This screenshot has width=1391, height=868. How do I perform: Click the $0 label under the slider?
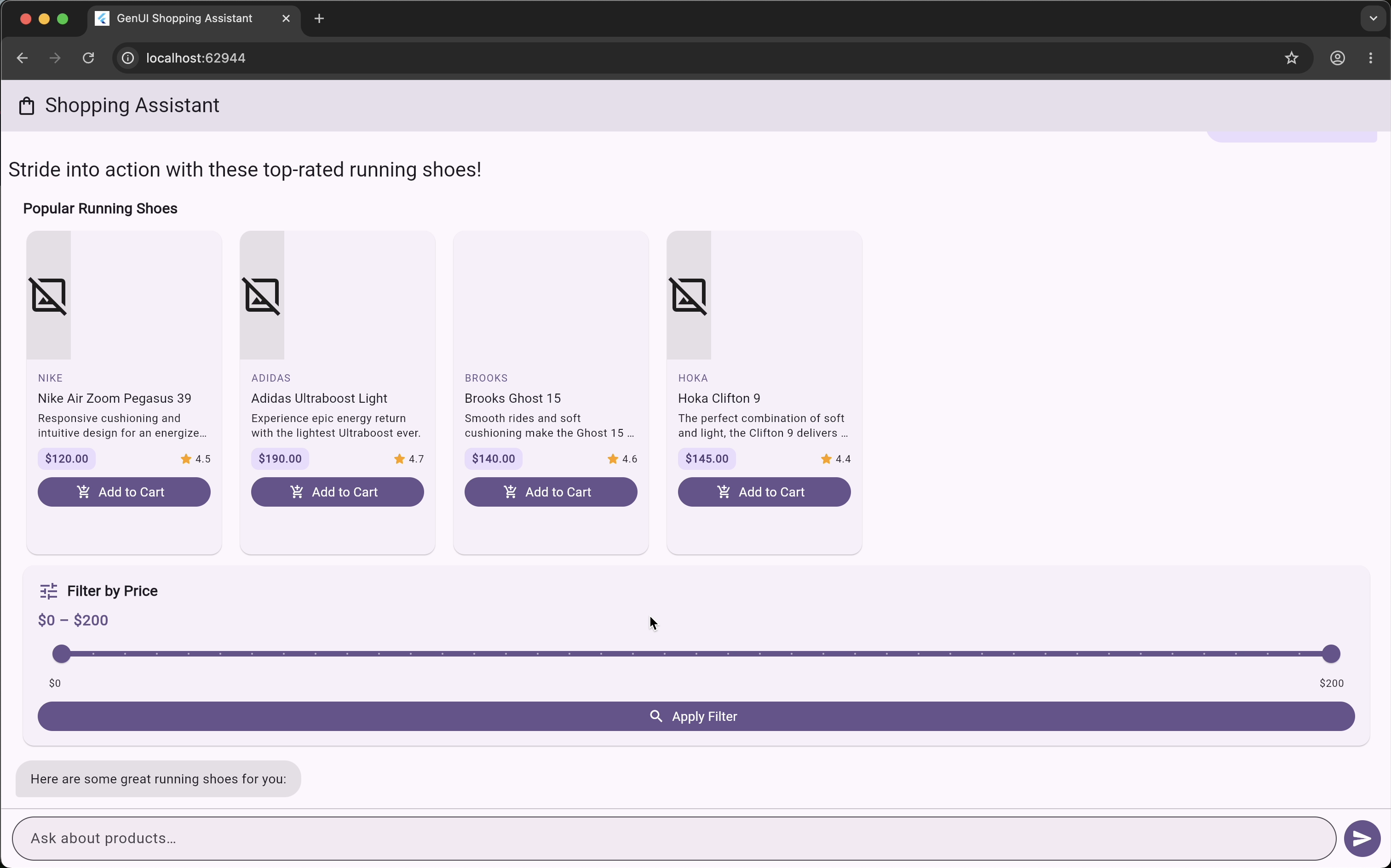pyautogui.click(x=55, y=683)
